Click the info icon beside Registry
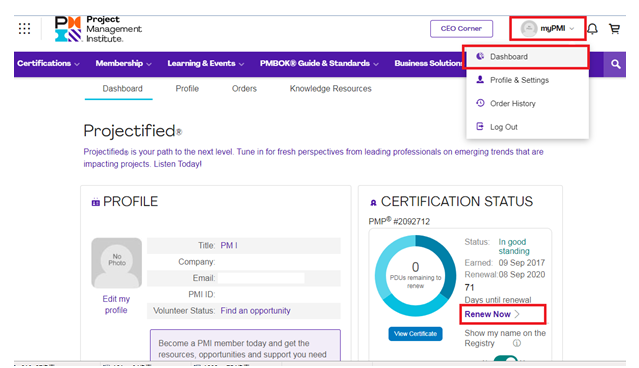Screen dimensions: 639x368 click(x=517, y=343)
